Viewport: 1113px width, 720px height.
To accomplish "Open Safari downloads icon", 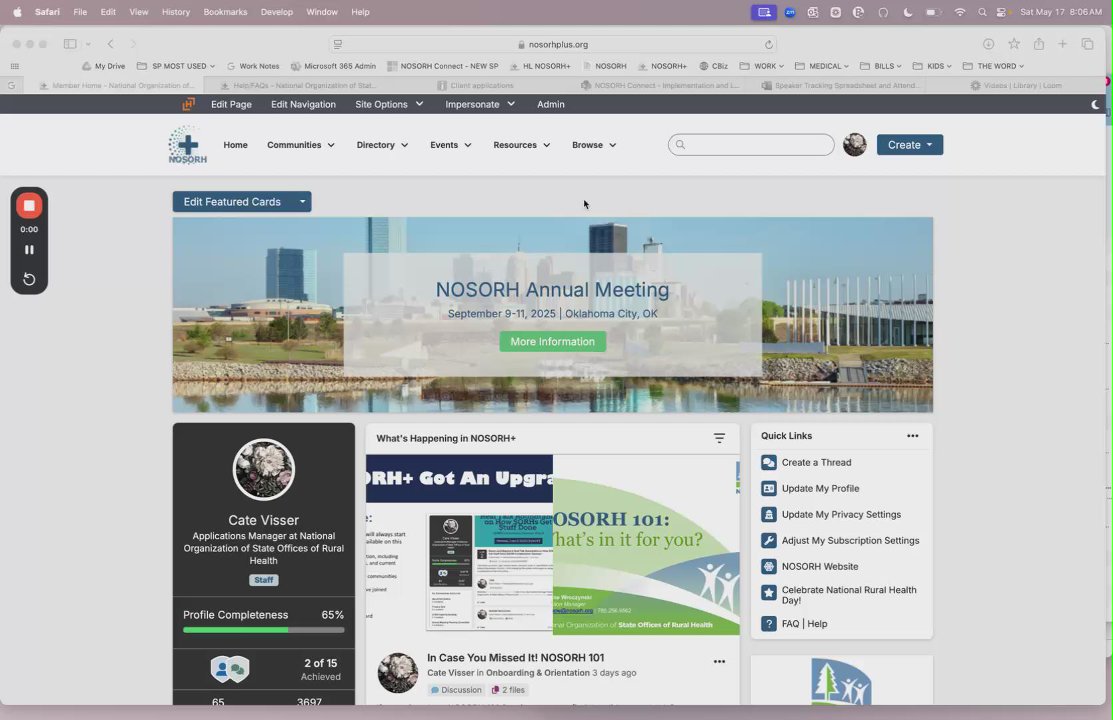I will pos(988,44).
